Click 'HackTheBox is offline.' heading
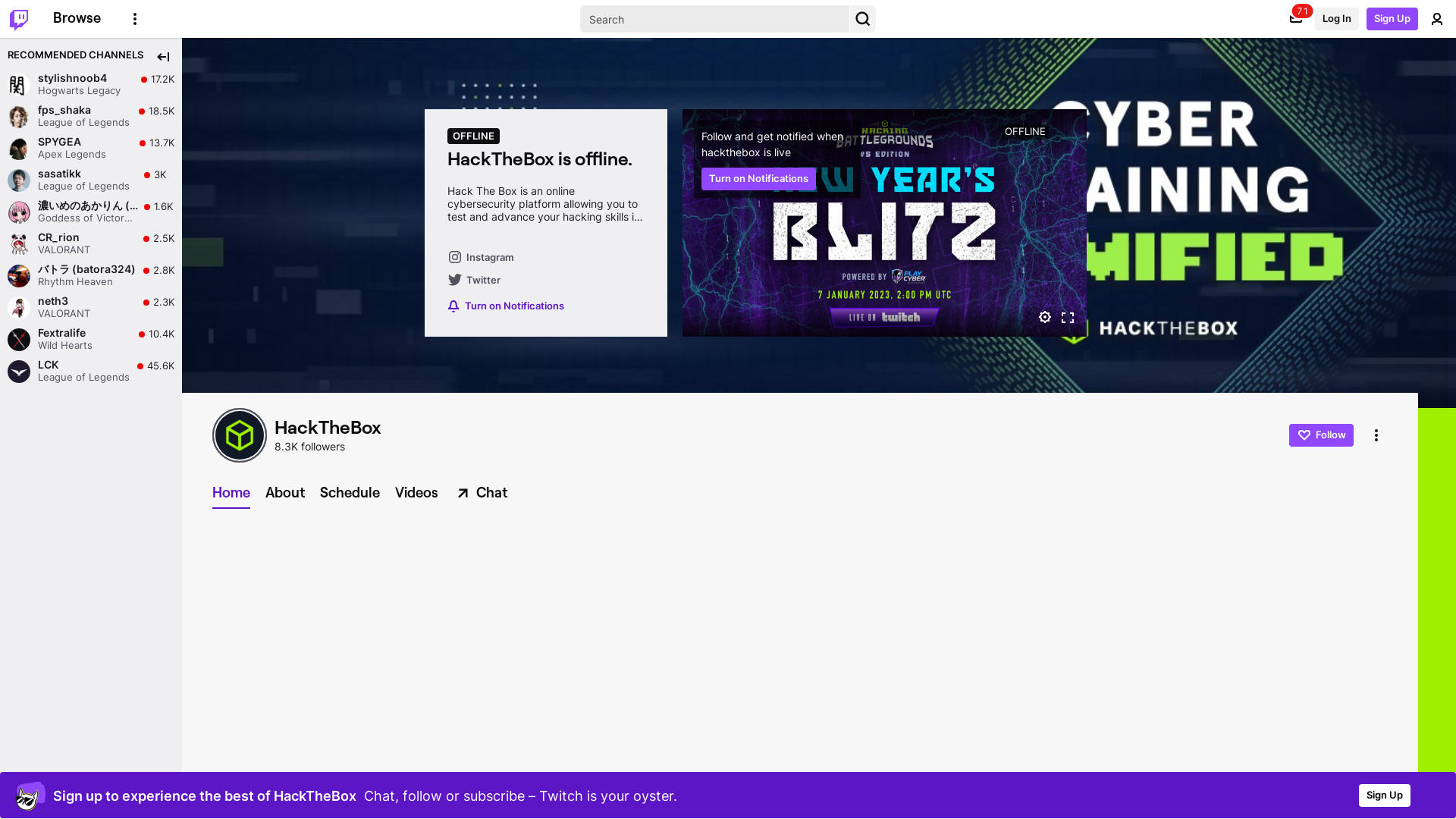This screenshot has height=819, width=1456. tap(539, 159)
